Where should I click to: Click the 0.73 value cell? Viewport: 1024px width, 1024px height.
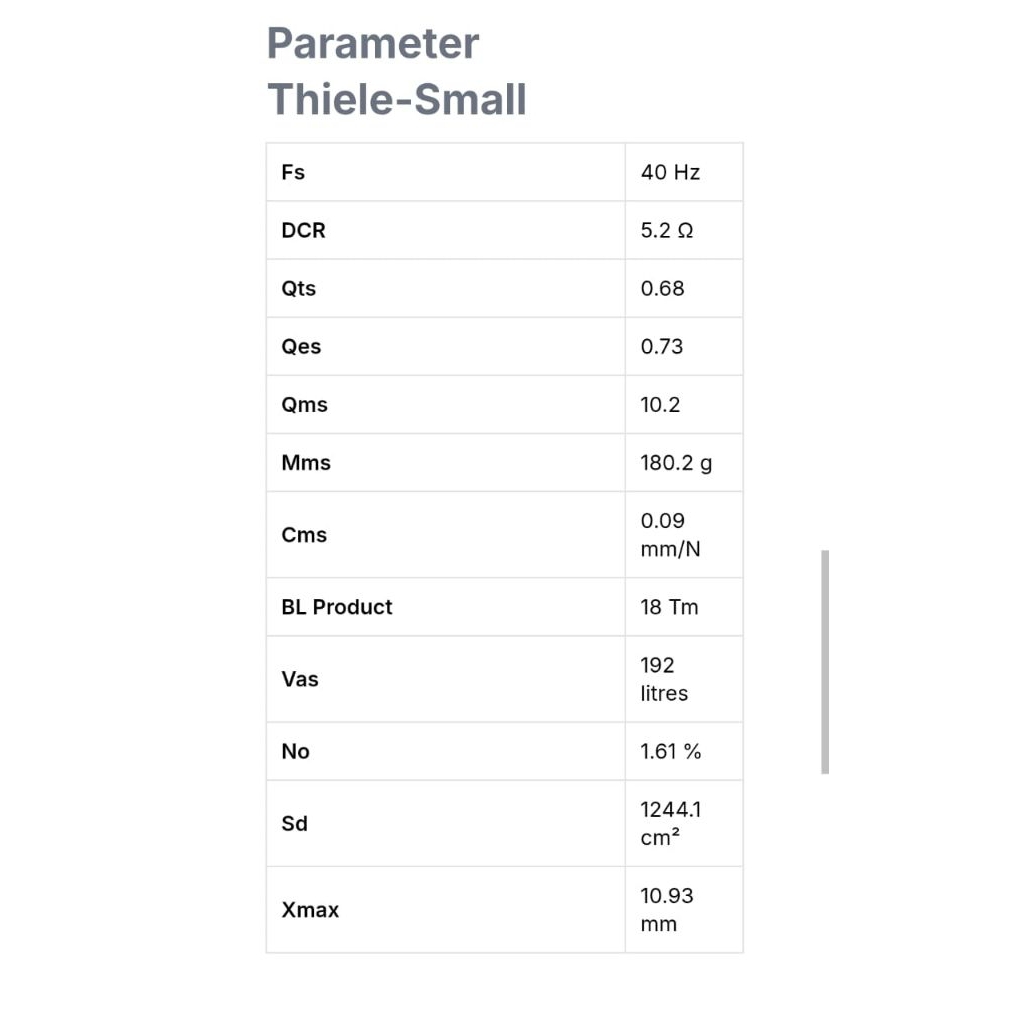662,346
